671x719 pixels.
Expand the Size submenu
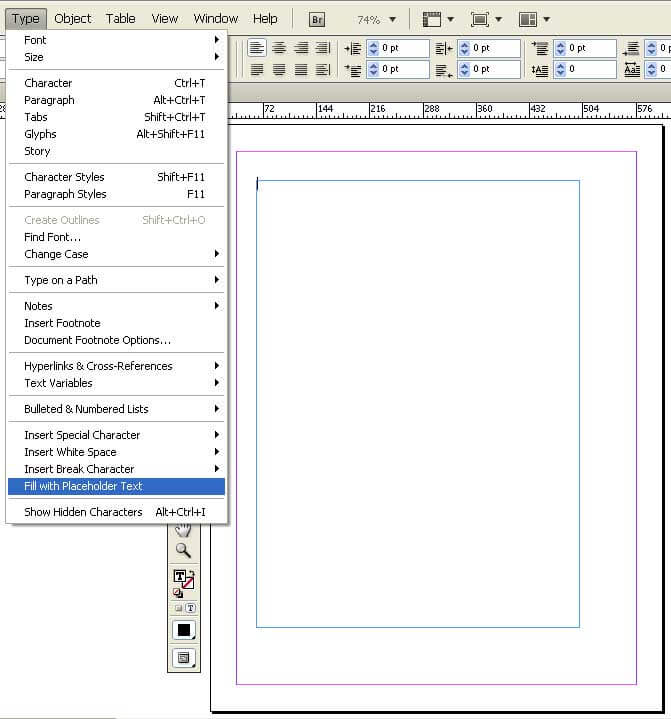click(x=116, y=57)
